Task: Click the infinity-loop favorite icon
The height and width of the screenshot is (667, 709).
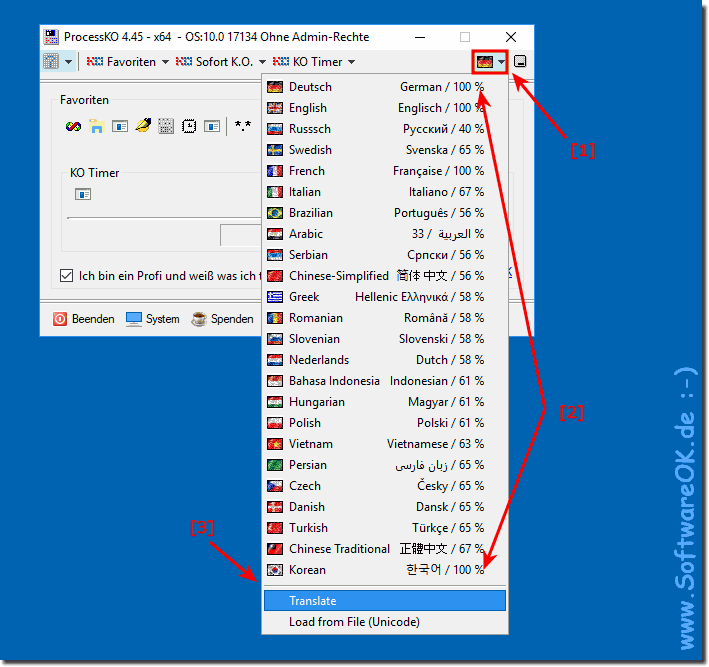Action: (73, 126)
